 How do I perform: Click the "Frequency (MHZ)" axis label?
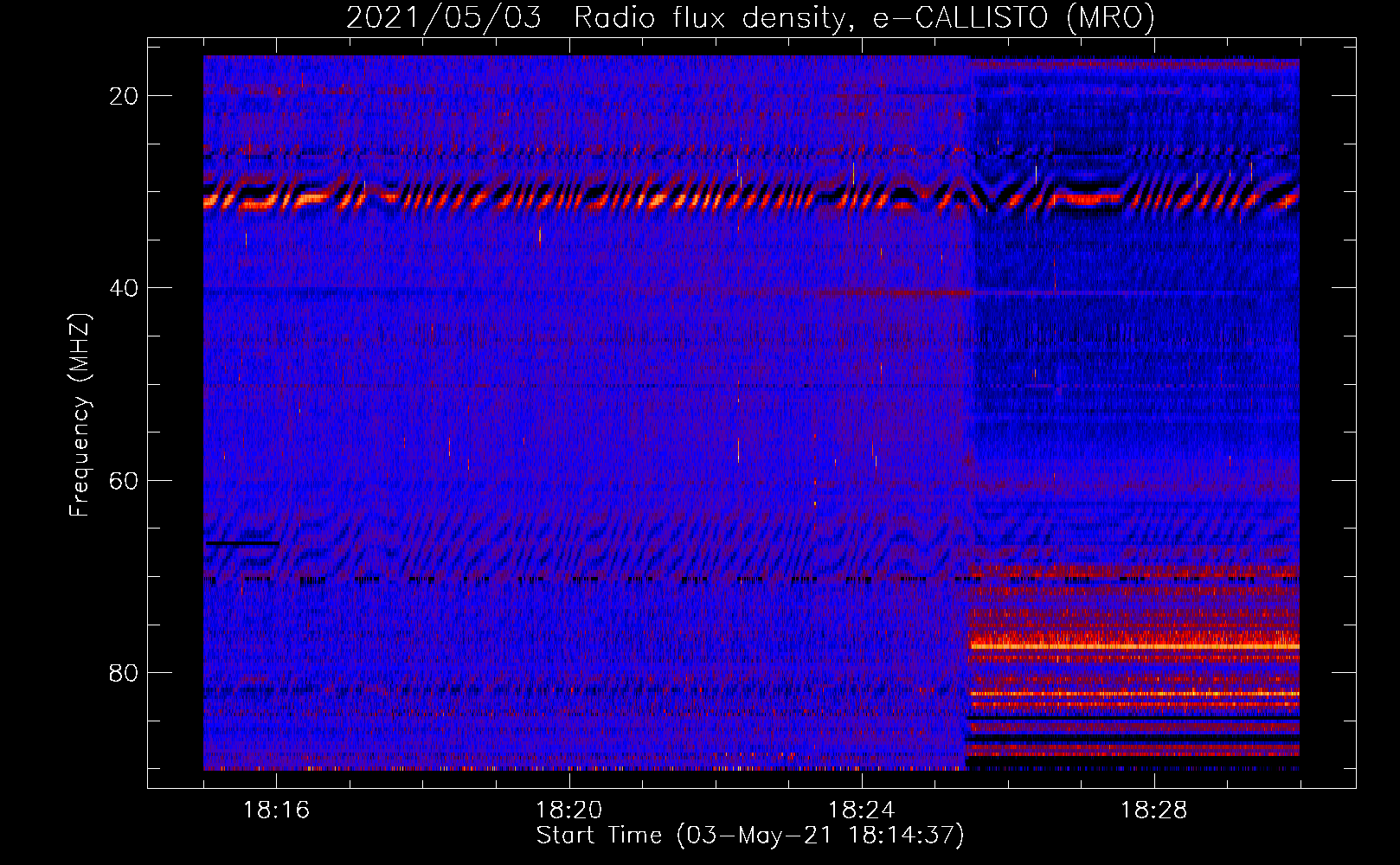pos(80,415)
